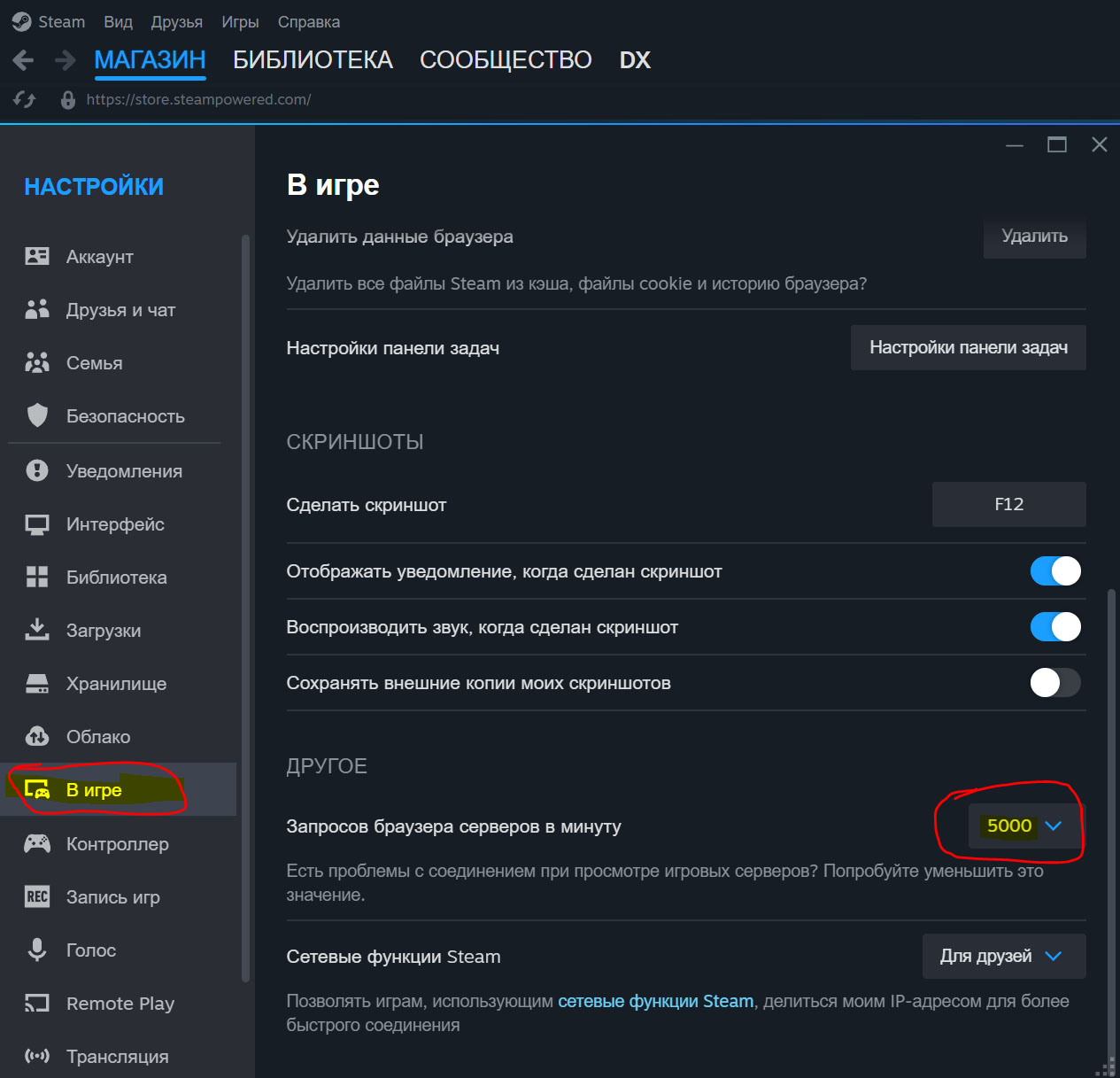
Task: Open the Библиотека settings label in the sidebar
Action: tap(116, 578)
